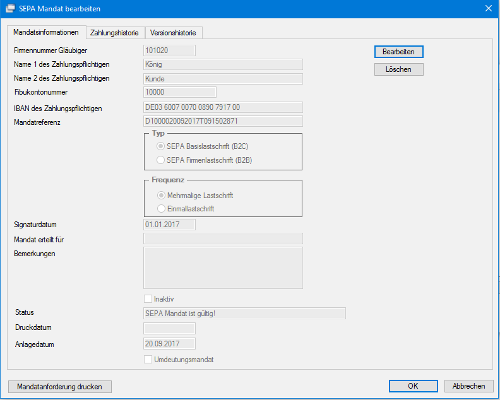Click into the Bemerkungen text area

(x=223, y=268)
